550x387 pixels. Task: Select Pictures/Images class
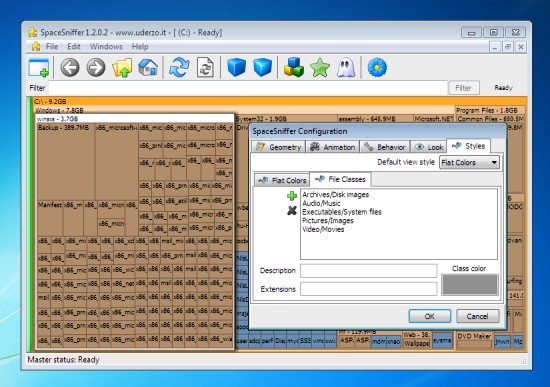click(x=328, y=221)
